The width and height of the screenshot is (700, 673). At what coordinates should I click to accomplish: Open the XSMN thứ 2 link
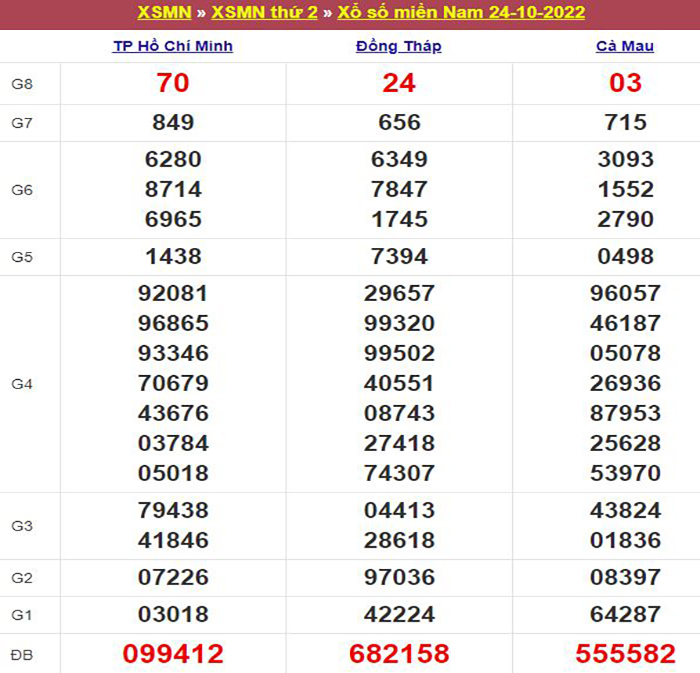264,12
